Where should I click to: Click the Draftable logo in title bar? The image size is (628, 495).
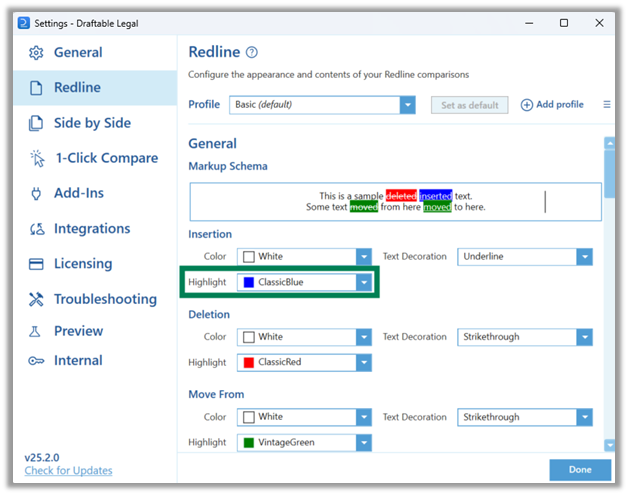[x=24, y=23]
